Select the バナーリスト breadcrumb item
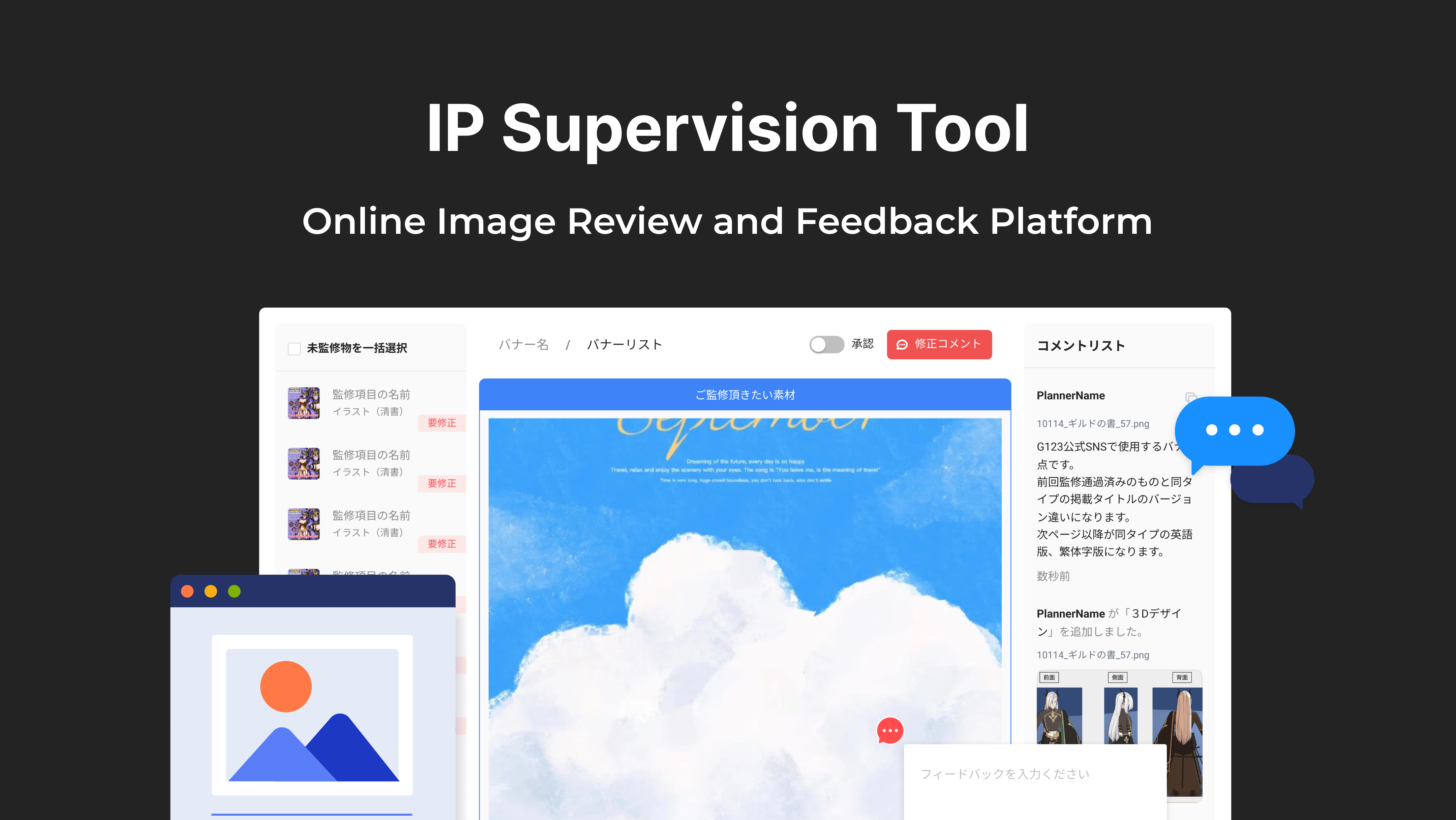 tap(625, 345)
